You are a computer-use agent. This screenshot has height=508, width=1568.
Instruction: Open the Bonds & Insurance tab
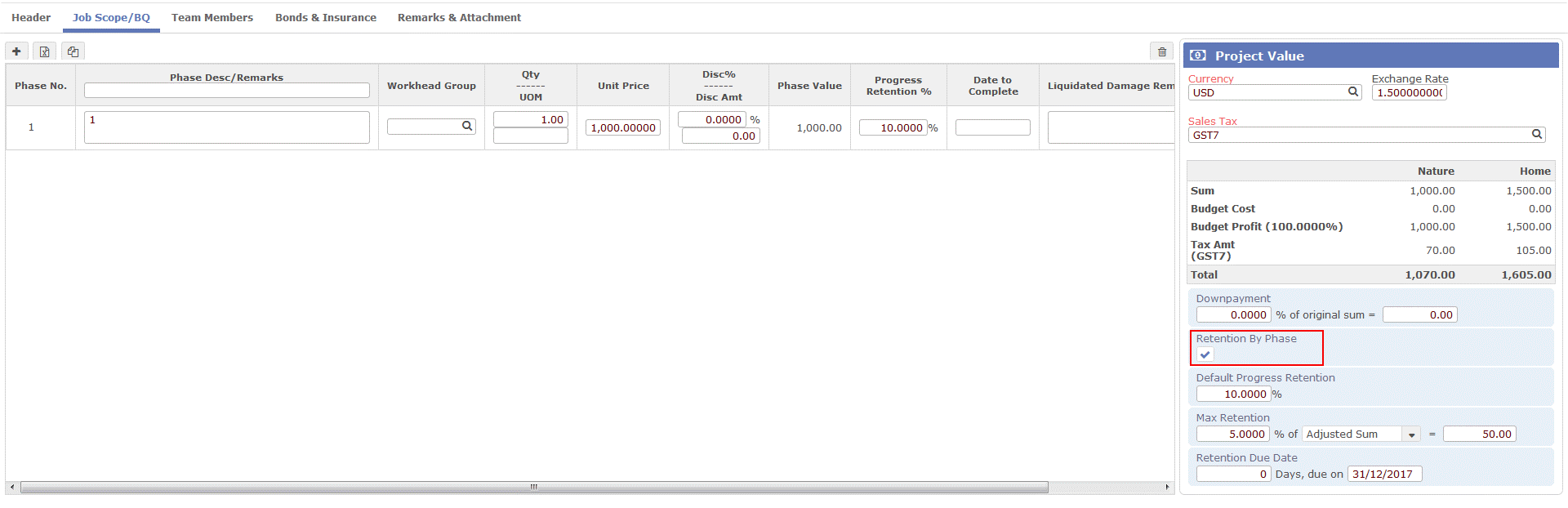pyautogui.click(x=326, y=17)
